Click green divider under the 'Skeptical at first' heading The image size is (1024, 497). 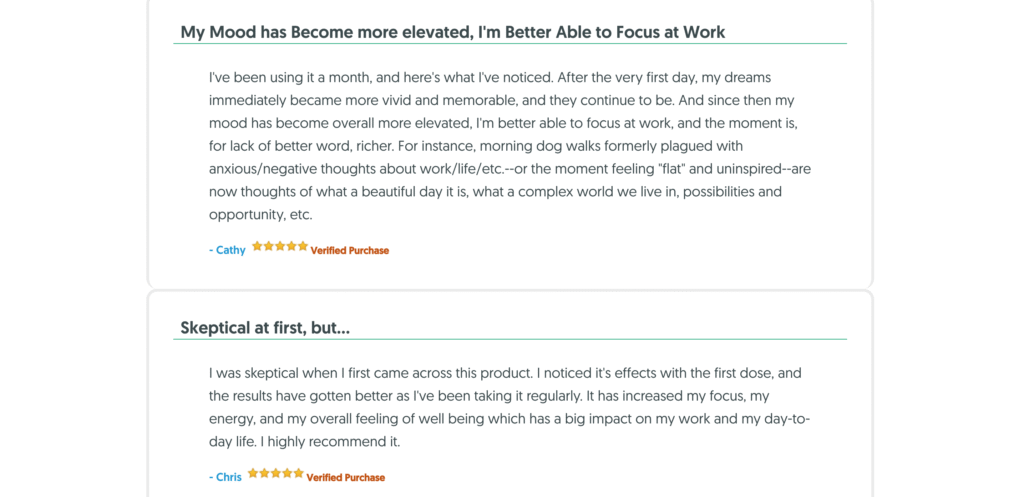[x=510, y=340]
